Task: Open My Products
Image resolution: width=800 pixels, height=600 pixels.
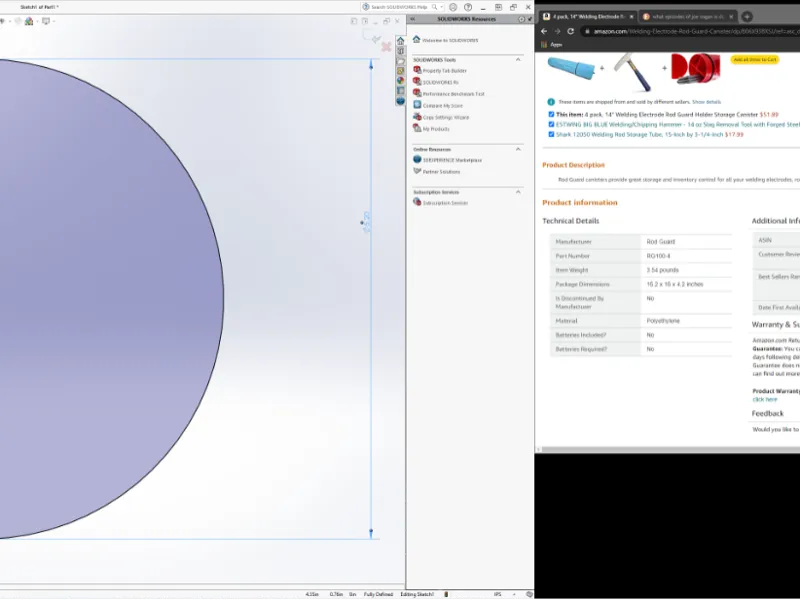Action: coord(432,129)
